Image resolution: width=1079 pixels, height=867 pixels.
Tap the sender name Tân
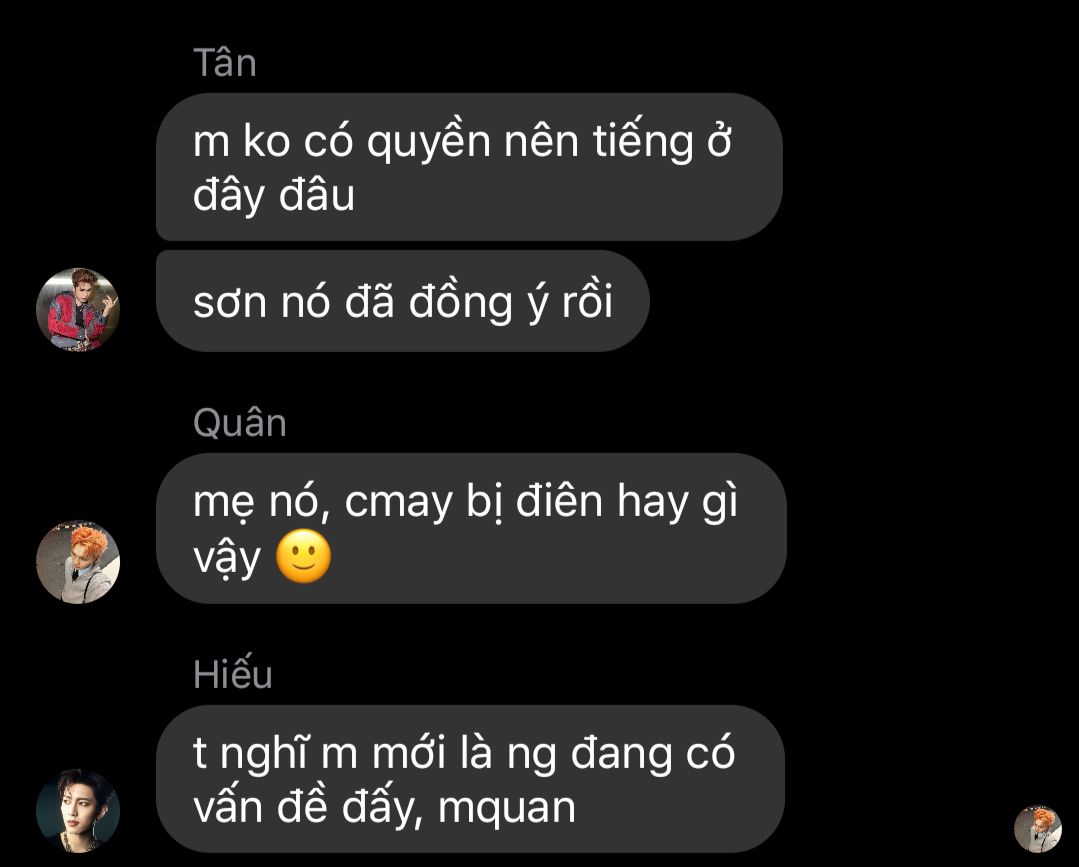225,63
